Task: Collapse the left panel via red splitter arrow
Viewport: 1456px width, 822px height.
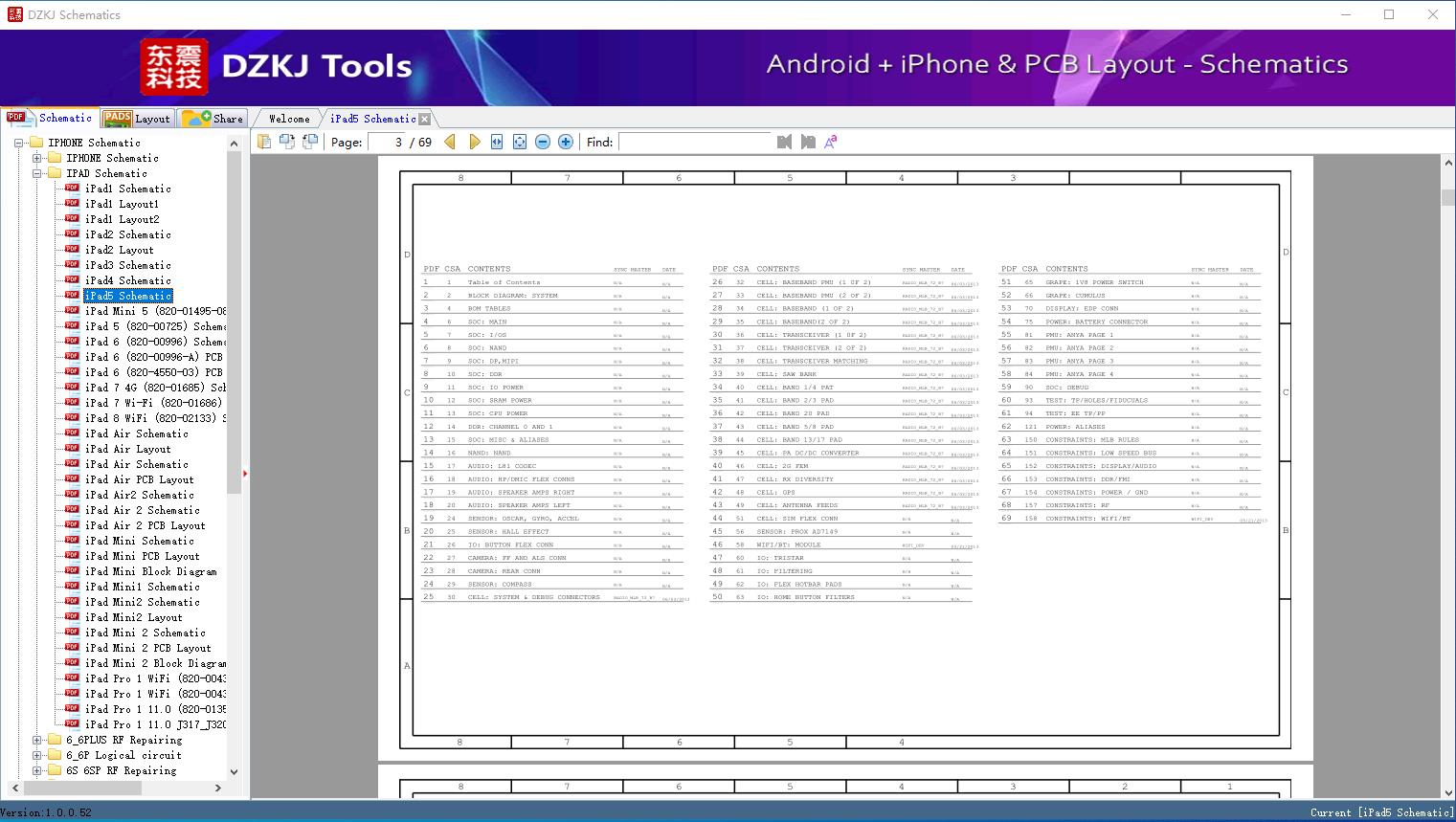Action: tap(245, 473)
